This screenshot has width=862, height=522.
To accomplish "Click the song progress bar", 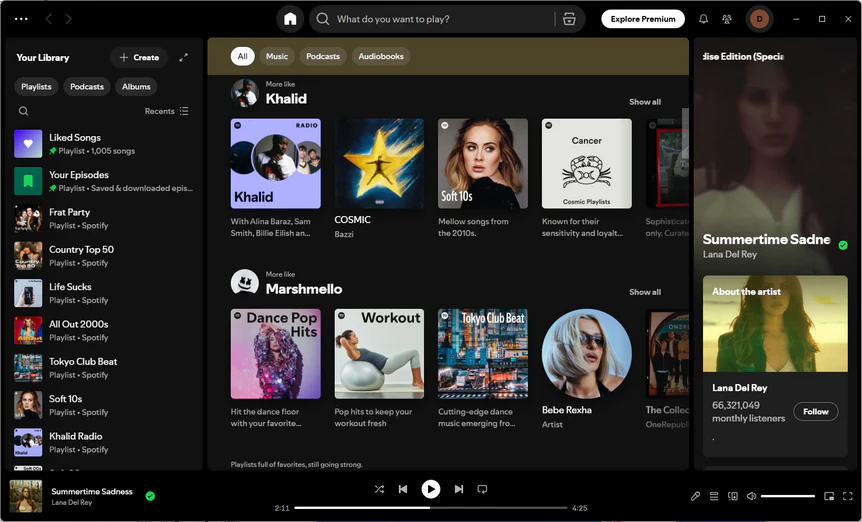I will (x=430, y=508).
